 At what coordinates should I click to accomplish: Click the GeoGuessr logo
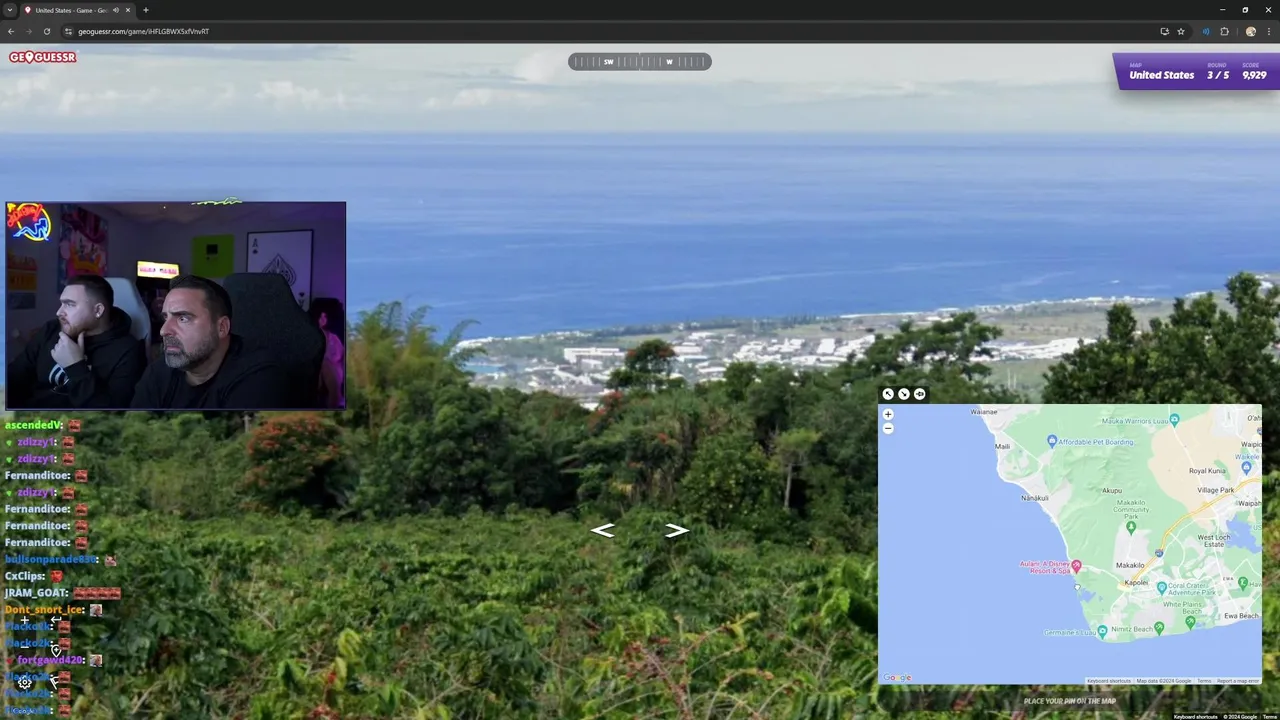(43, 57)
